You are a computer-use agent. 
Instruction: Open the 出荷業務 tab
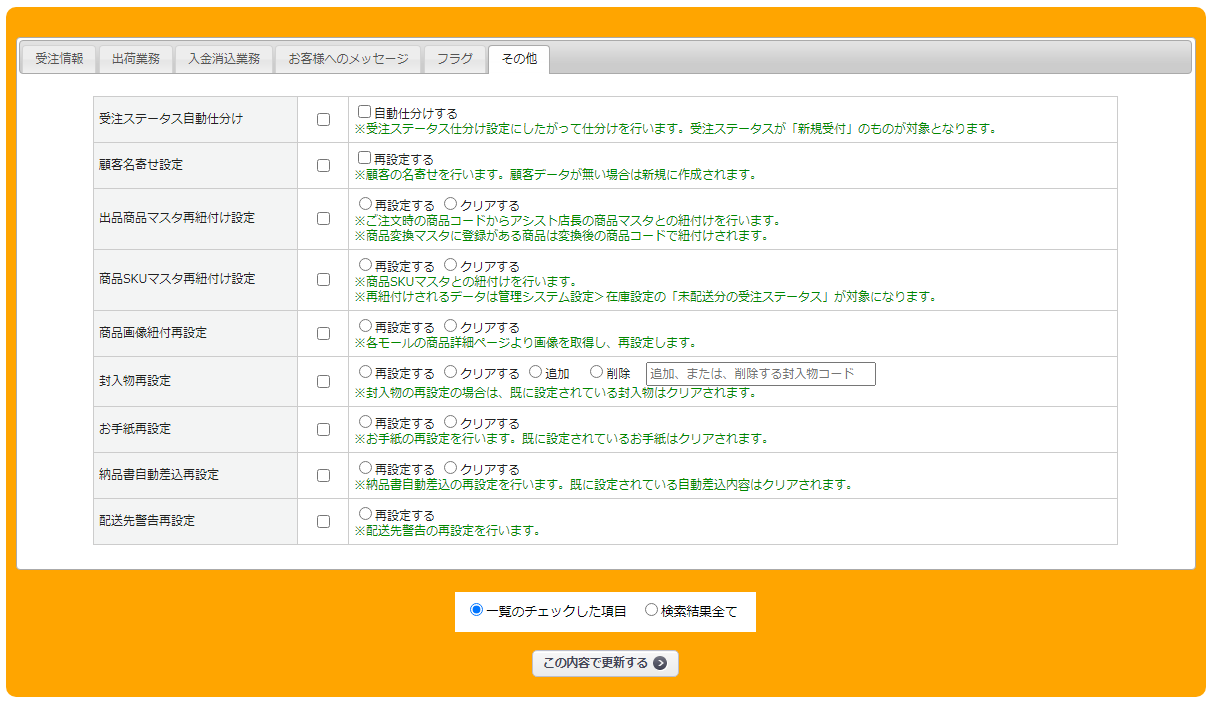click(136, 59)
